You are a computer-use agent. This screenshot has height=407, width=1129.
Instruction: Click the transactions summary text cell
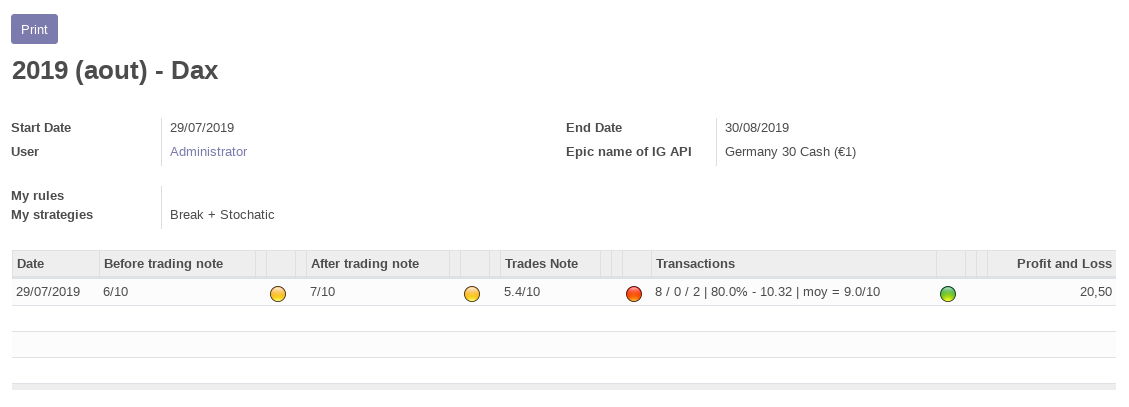tap(767, 292)
